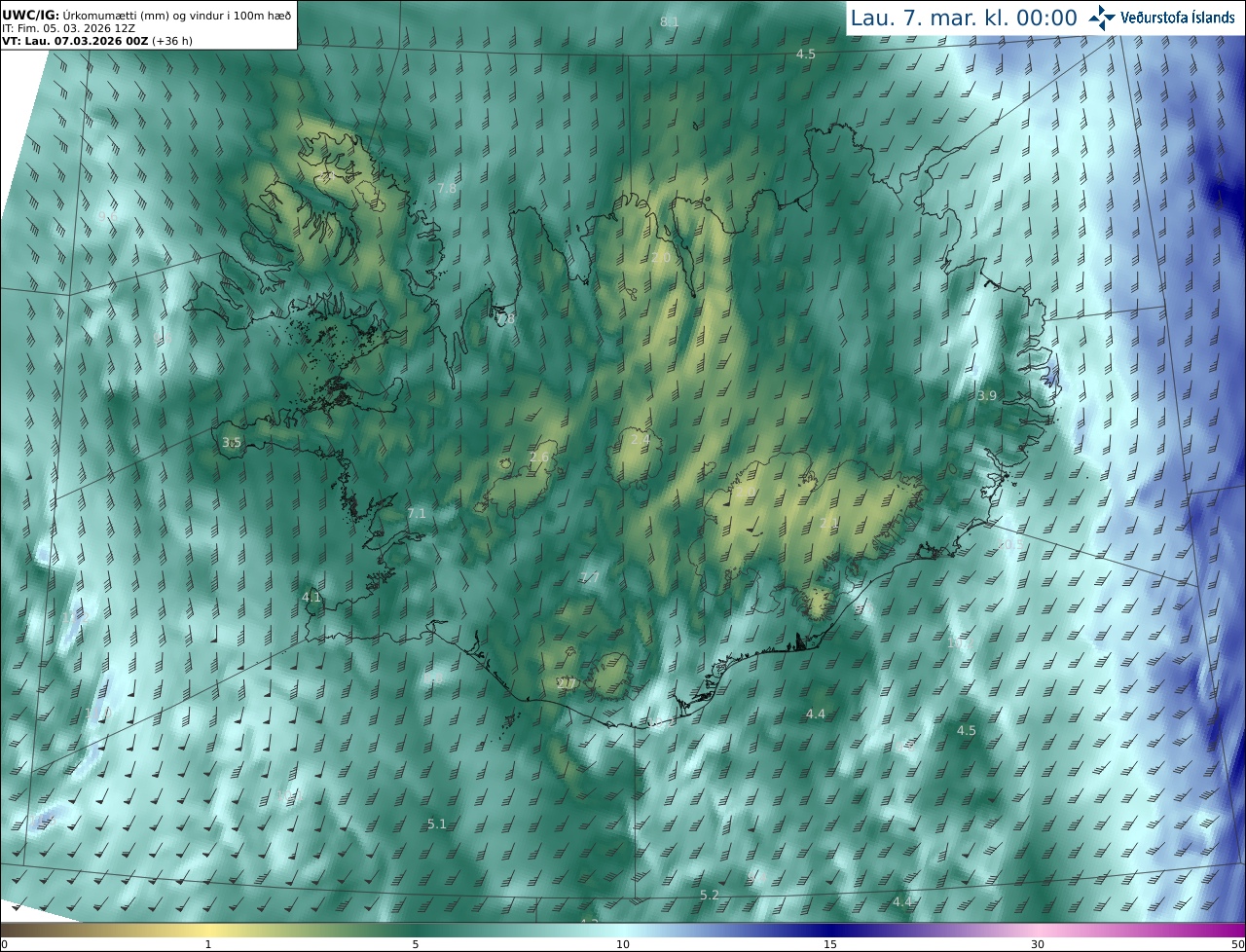Click the 5 tick on the color scale
The height and width of the screenshot is (952, 1246).
(x=416, y=944)
